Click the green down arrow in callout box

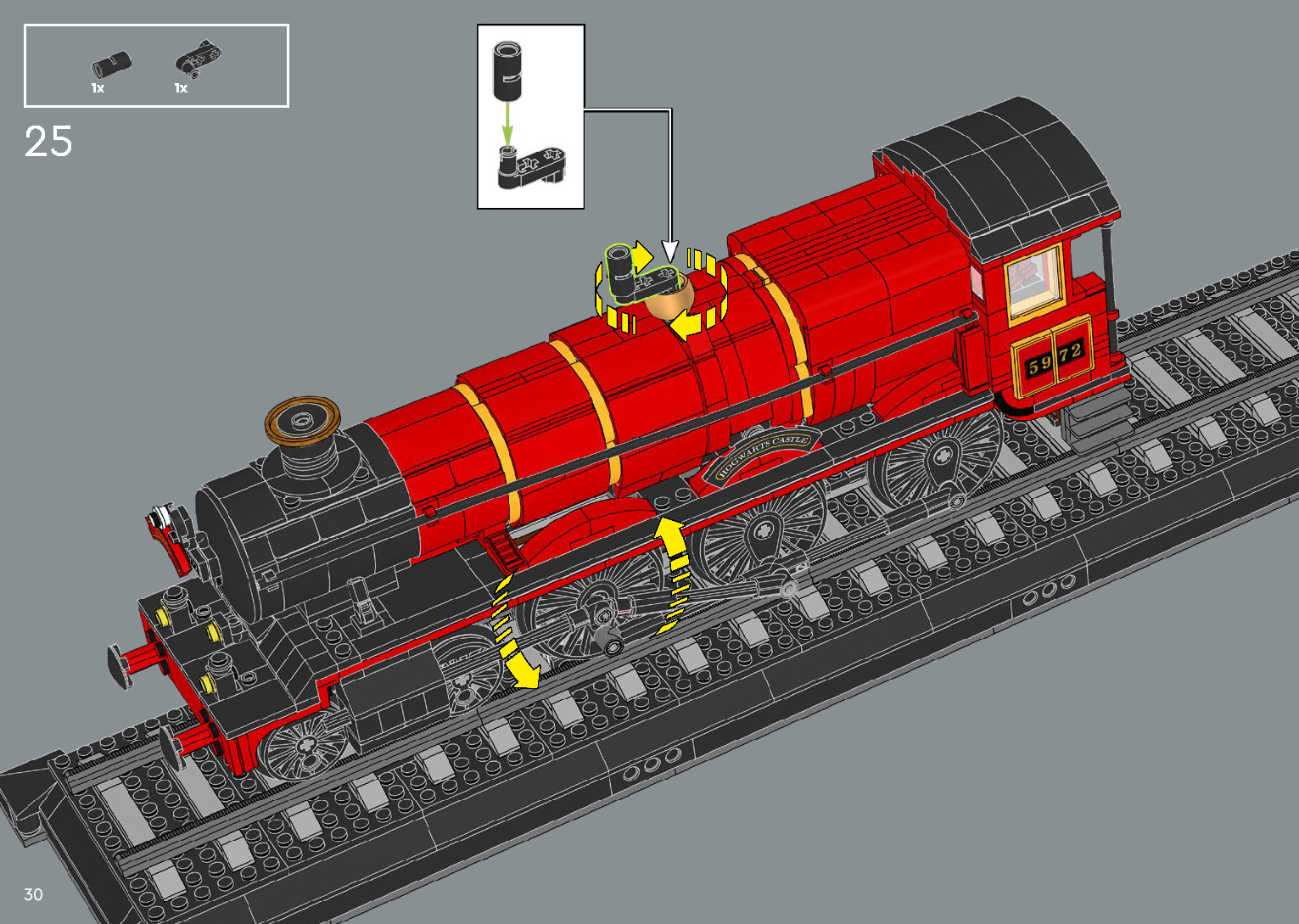tap(507, 125)
